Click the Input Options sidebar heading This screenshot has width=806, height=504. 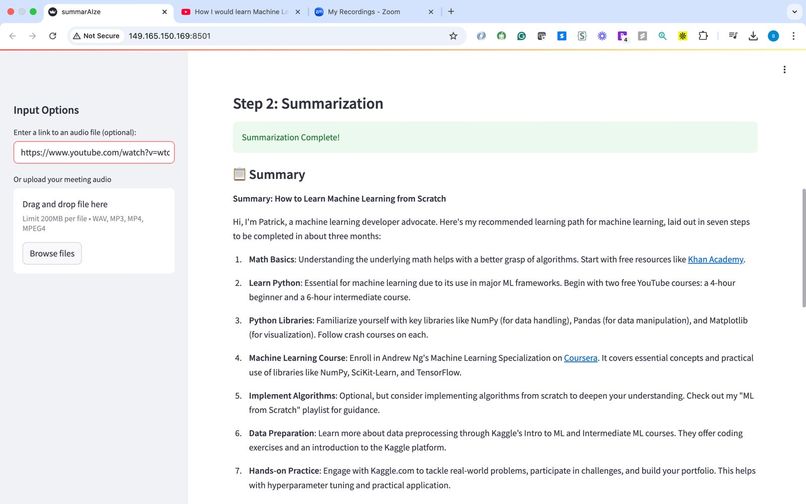coord(46,110)
